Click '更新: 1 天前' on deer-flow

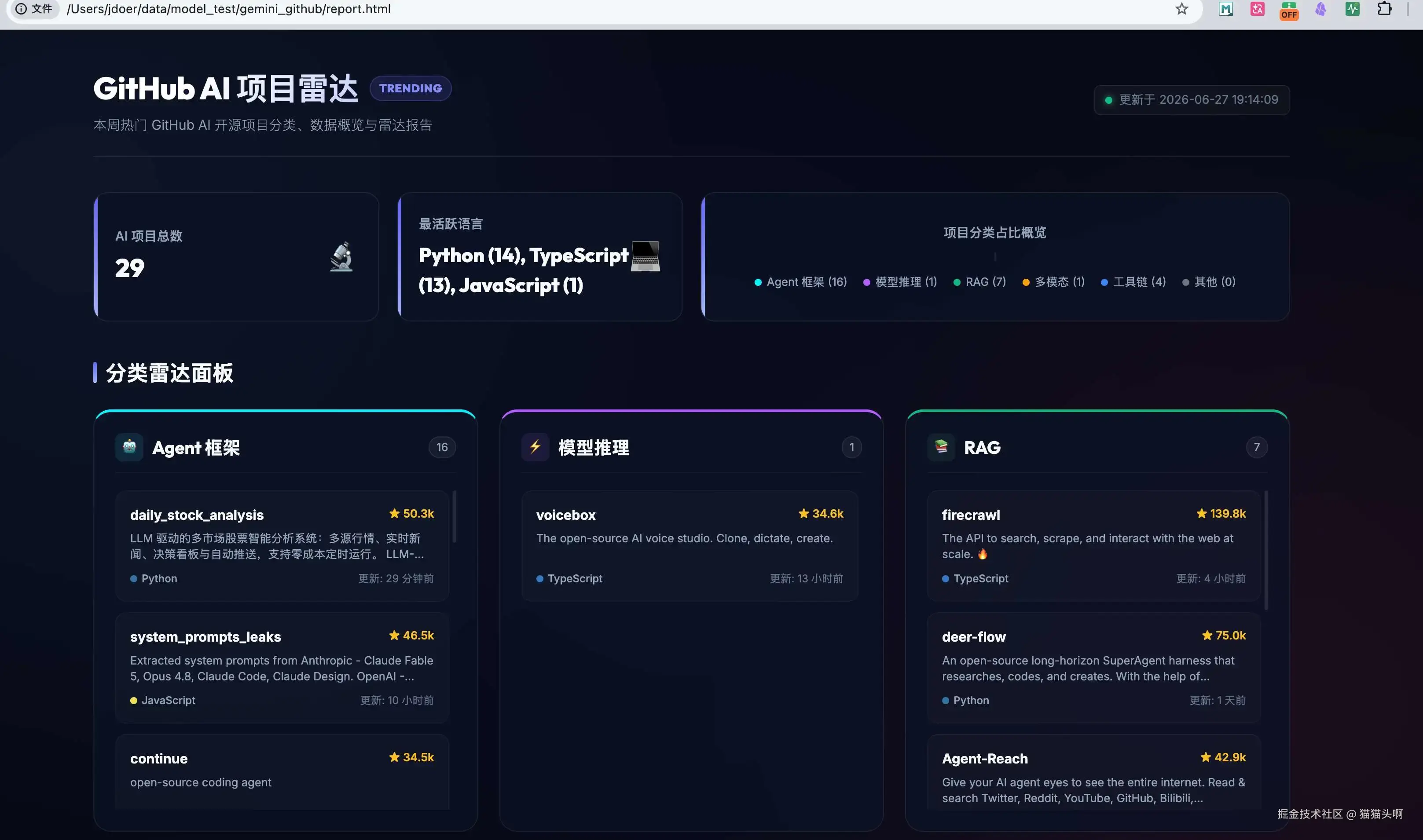(1218, 700)
